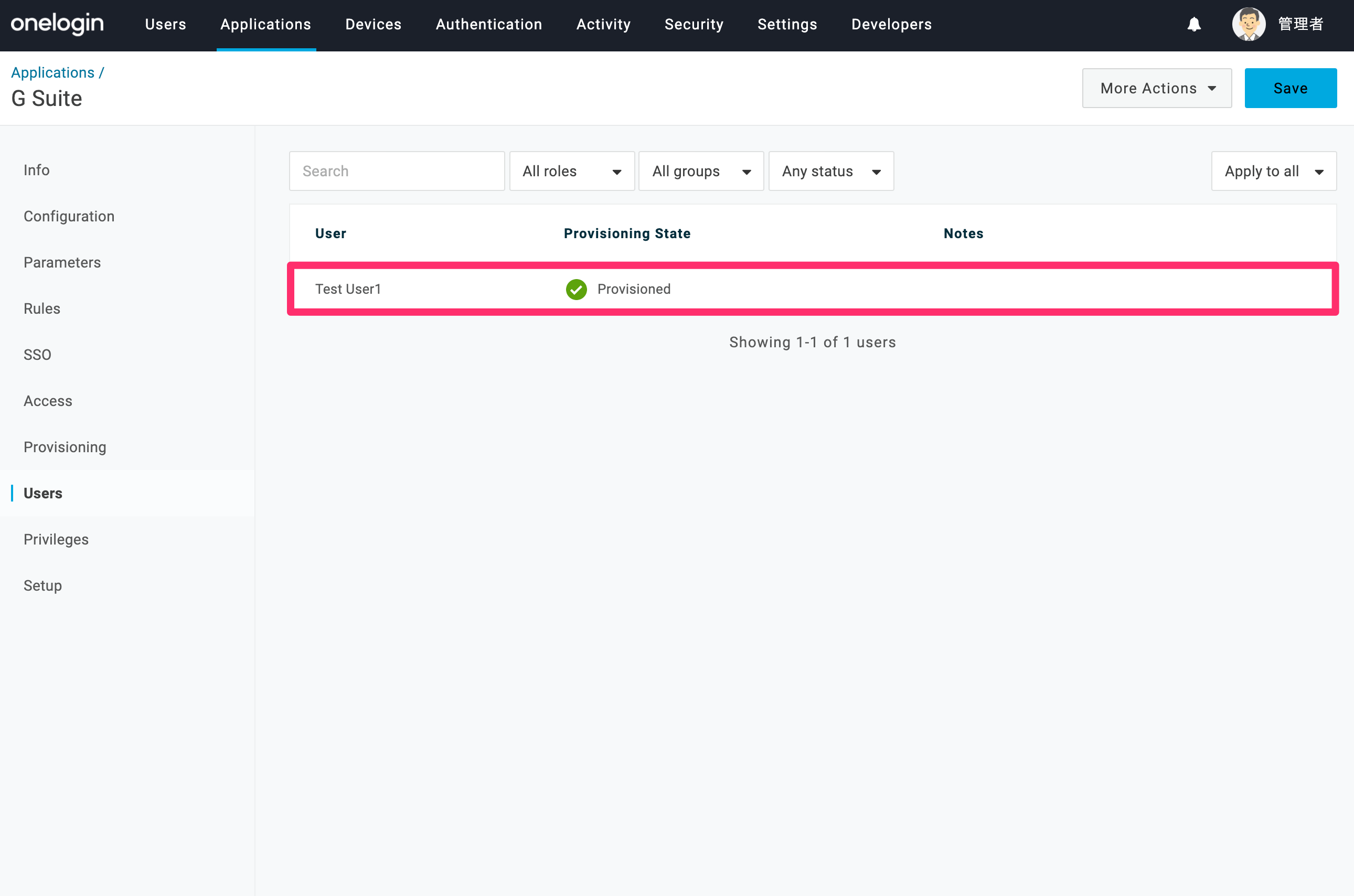Click the green Provisioned checkmark icon

tap(576, 289)
